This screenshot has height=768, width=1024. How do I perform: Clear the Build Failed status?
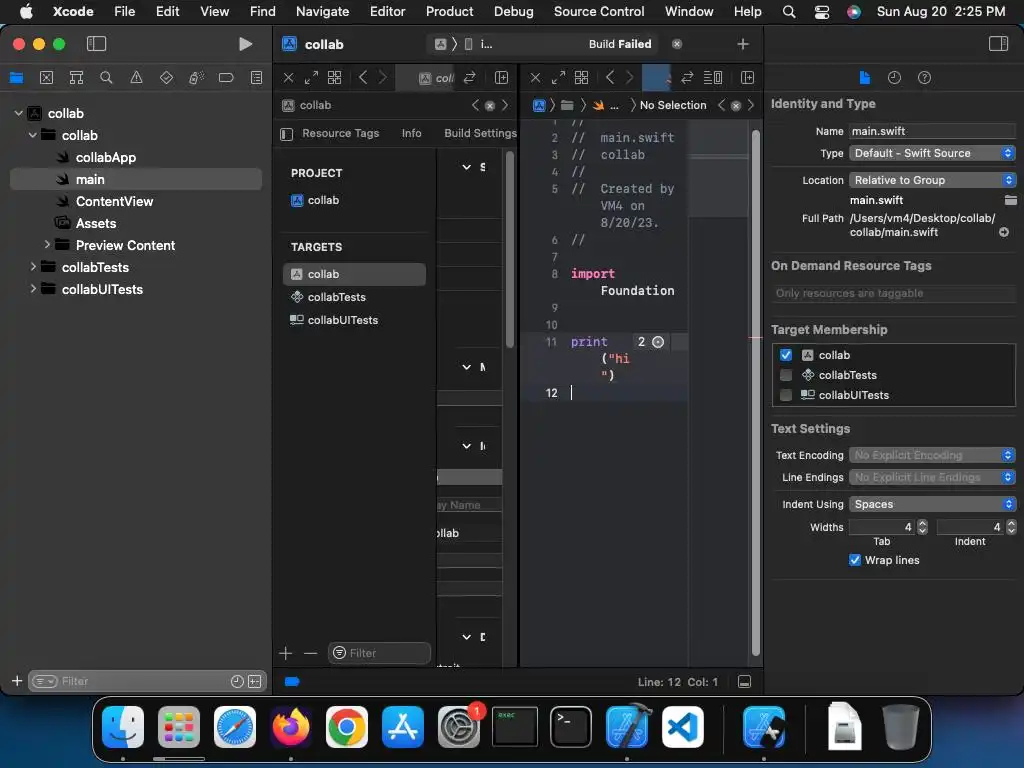point(677,44)
